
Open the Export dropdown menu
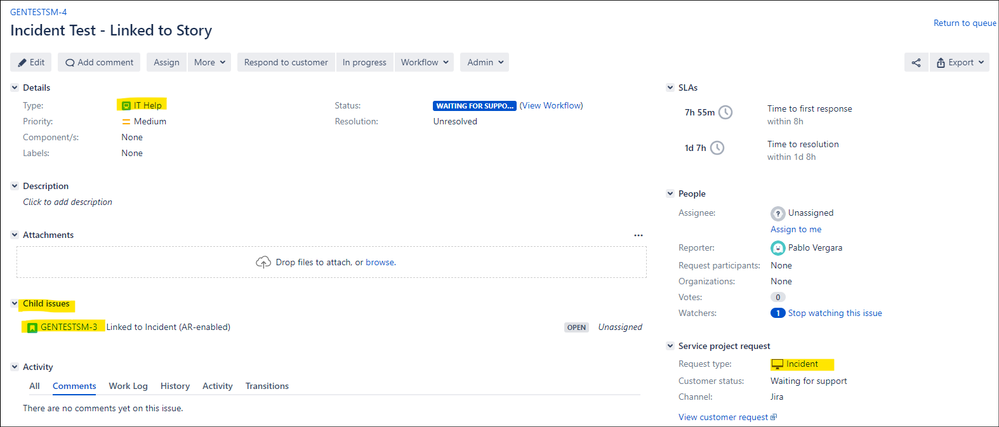(959, 62)
